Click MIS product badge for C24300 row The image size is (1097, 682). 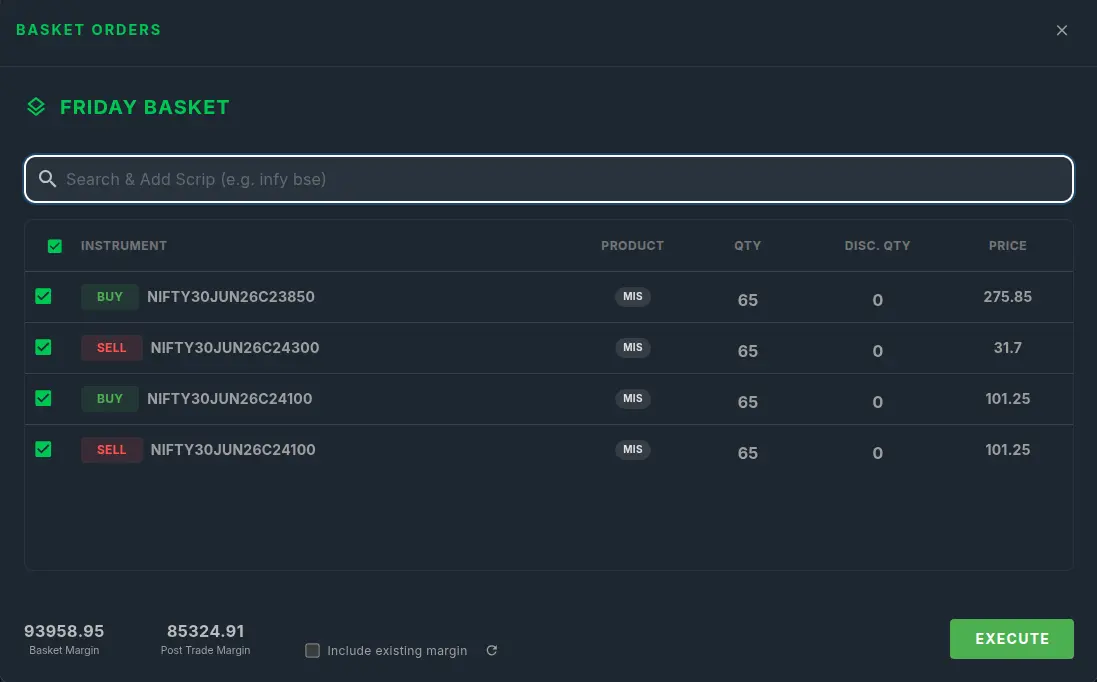pos(632,348)
